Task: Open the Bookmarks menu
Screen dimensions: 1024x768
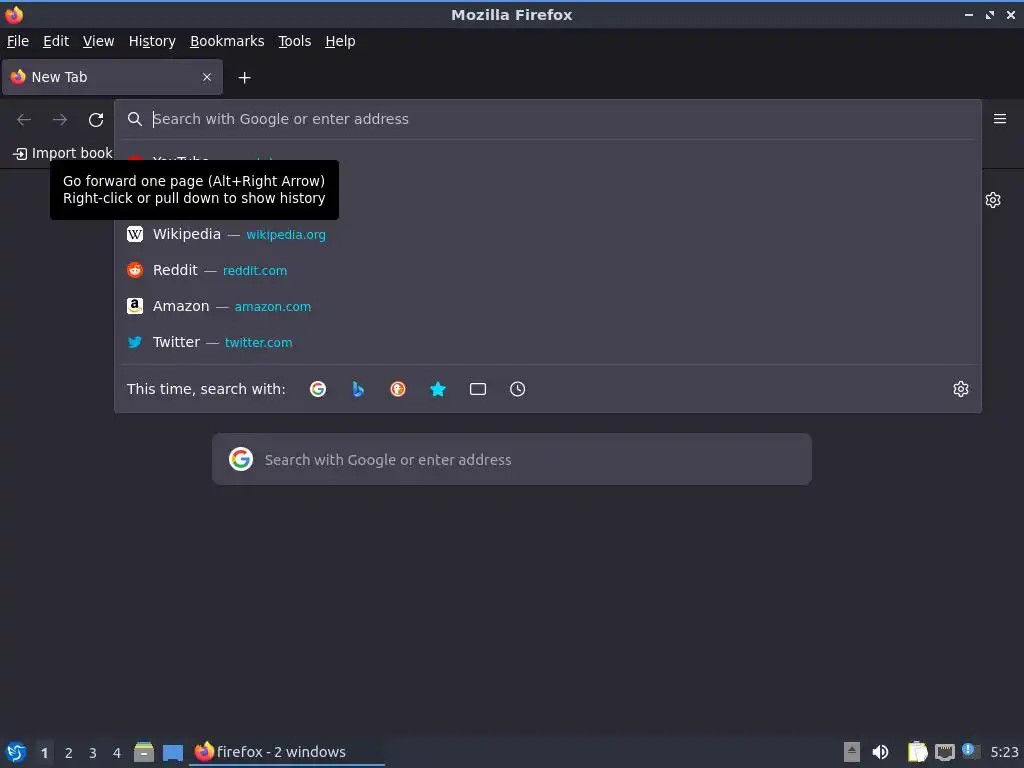Action: pyautogui.click(x=227, y=41)
